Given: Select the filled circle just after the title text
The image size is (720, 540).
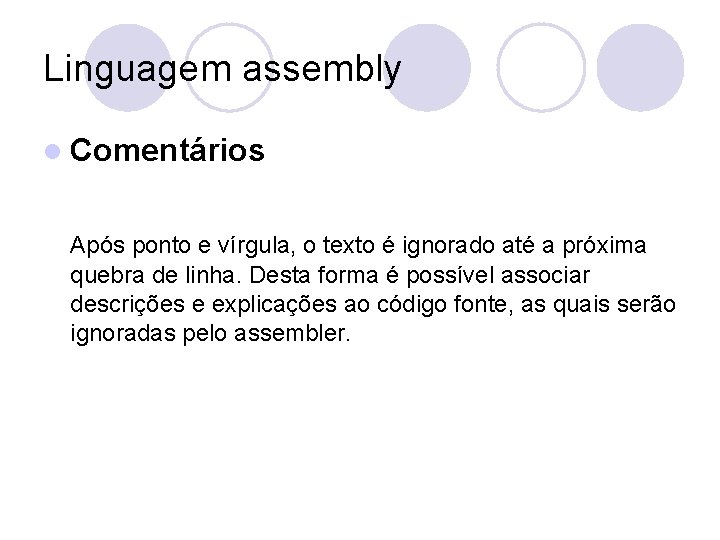Looking at the screenshot, I should tap(428, 68).
